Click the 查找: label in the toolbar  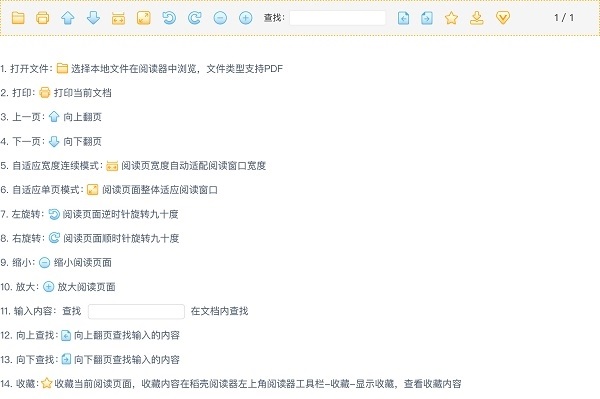tap(274, 18)
